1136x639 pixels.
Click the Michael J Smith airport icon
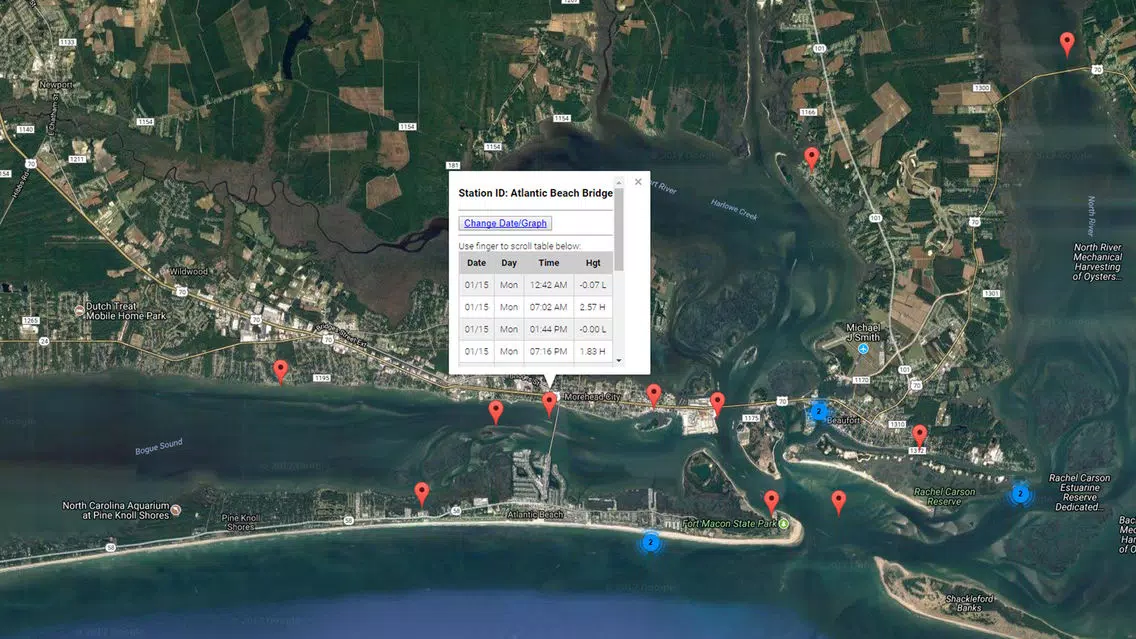[863, 349]
